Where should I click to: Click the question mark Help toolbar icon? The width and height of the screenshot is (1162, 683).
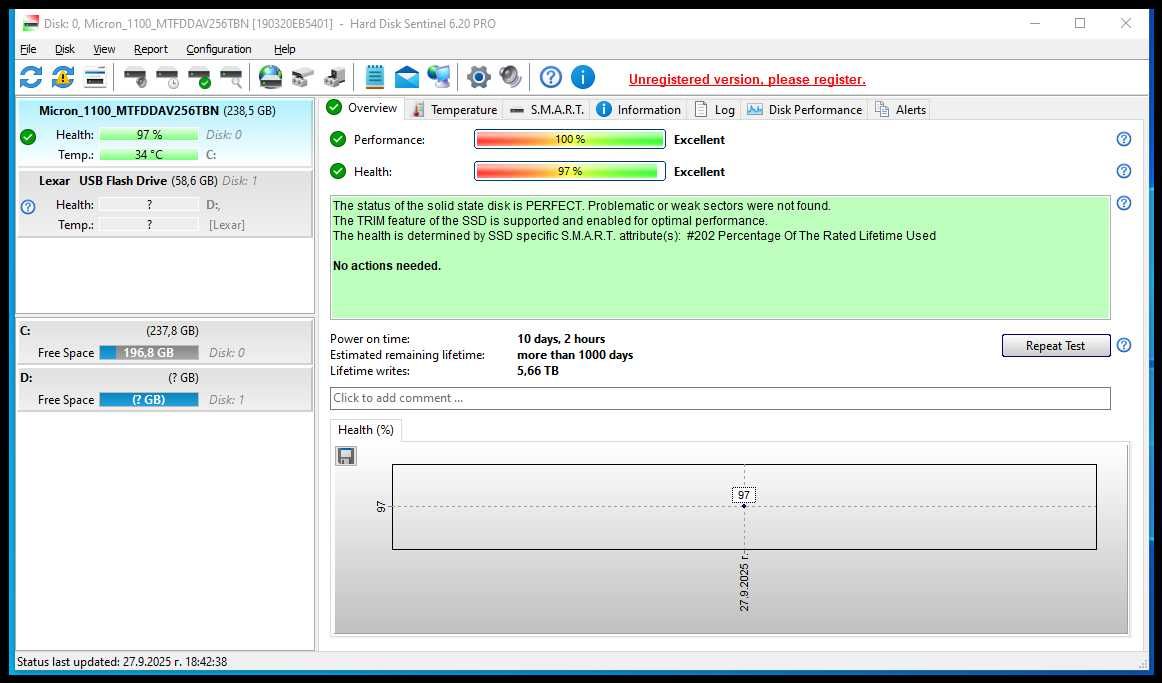(x=551, y=77)
